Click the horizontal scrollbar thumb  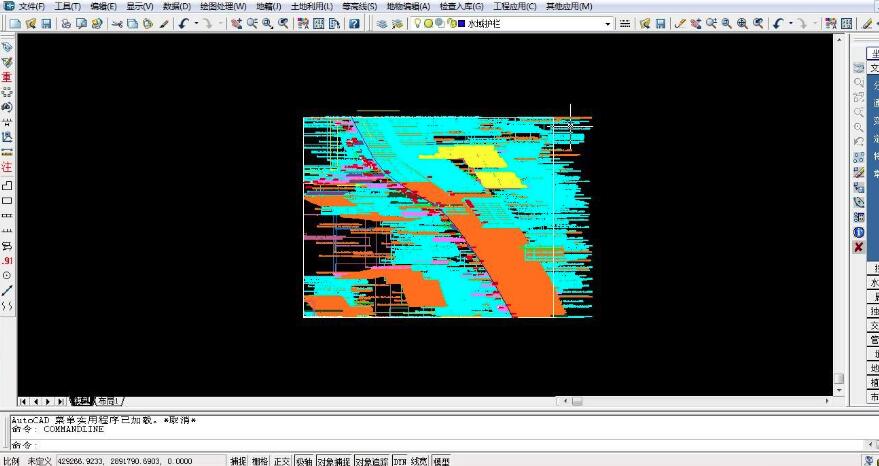(577, 402)
